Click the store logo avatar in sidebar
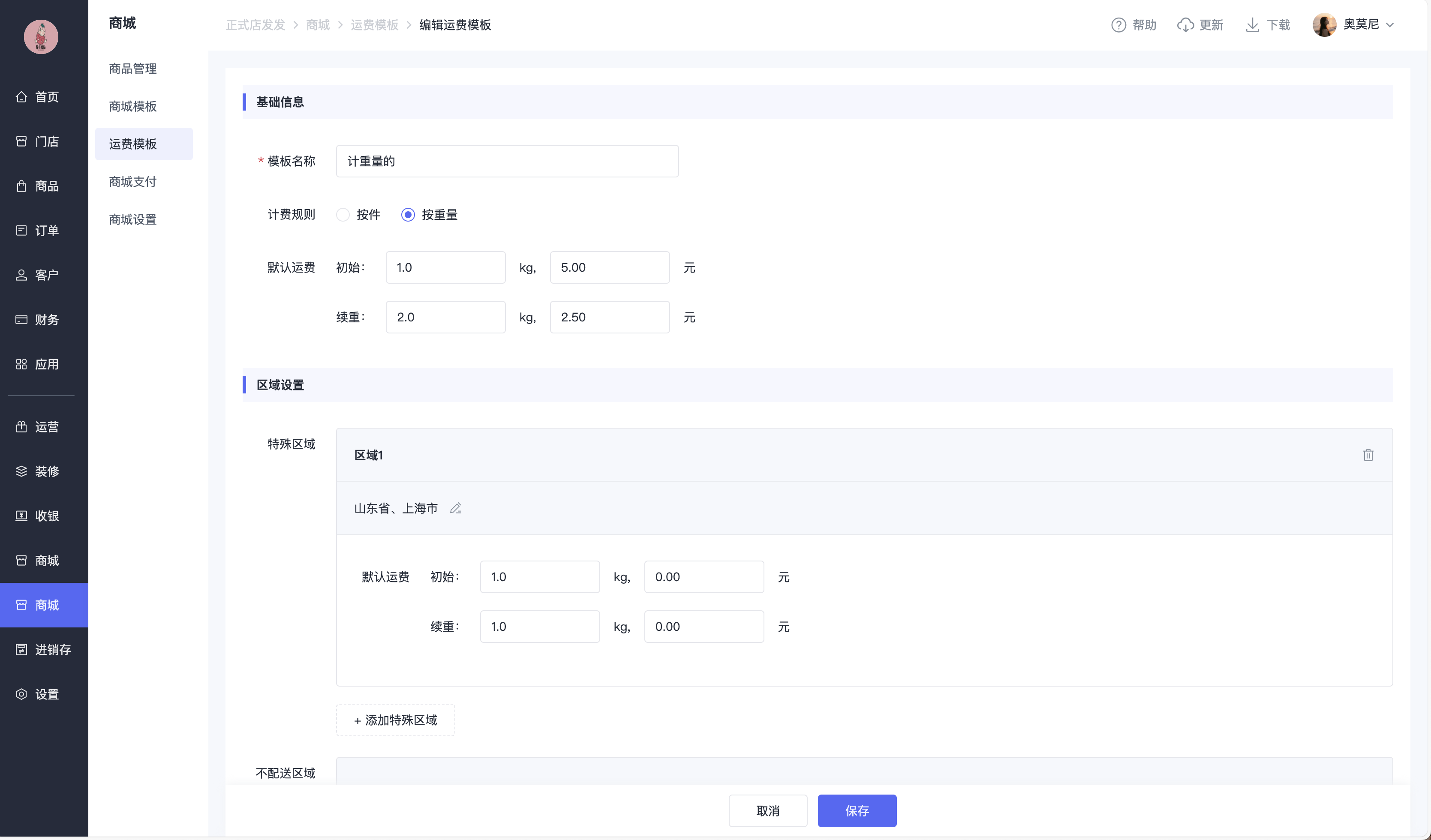The height and width of the screenshot is (840, 1431). [41, 37]
